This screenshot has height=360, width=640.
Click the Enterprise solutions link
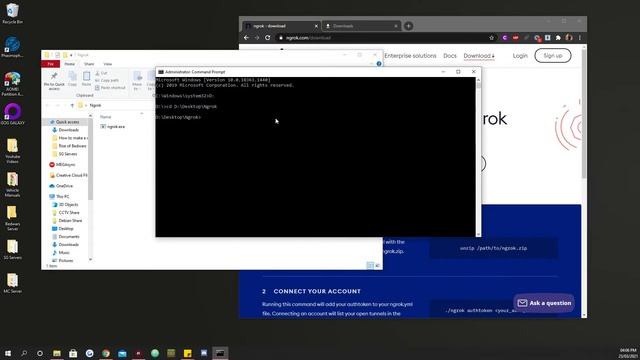point(410,56)
